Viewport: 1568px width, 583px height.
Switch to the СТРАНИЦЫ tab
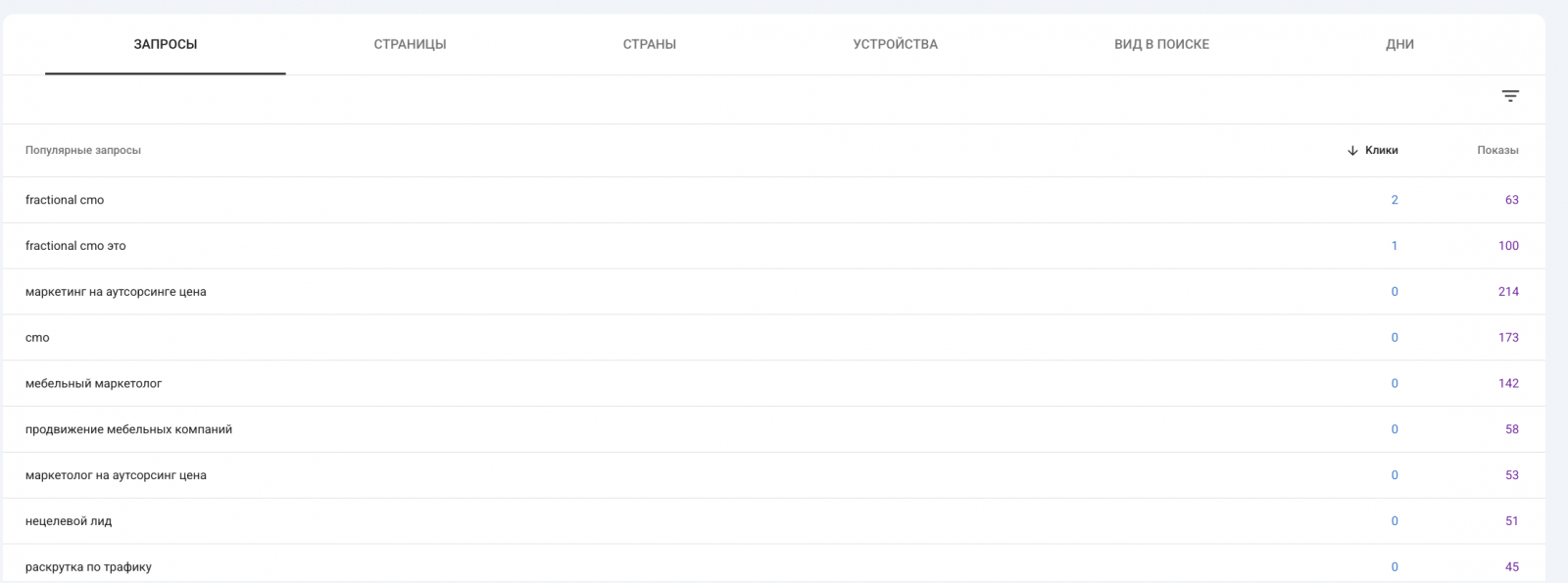click(x=410, y=44)
